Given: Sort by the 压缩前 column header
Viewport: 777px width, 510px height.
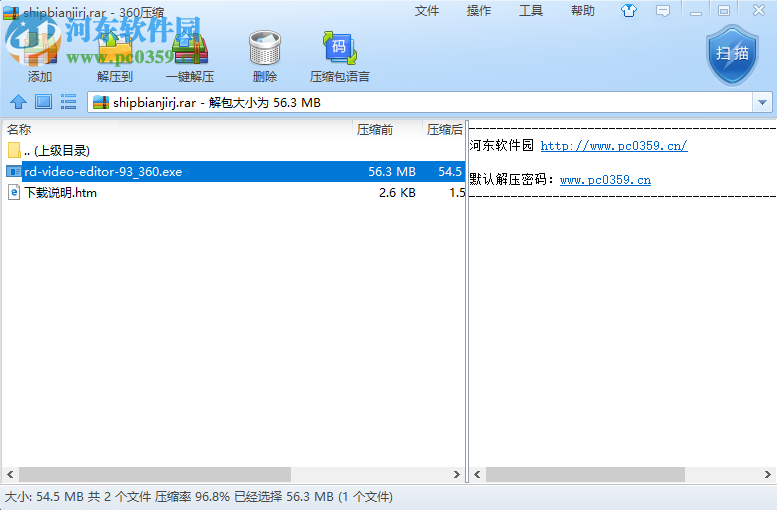Looking at the screenshot, I should [388, 129].
